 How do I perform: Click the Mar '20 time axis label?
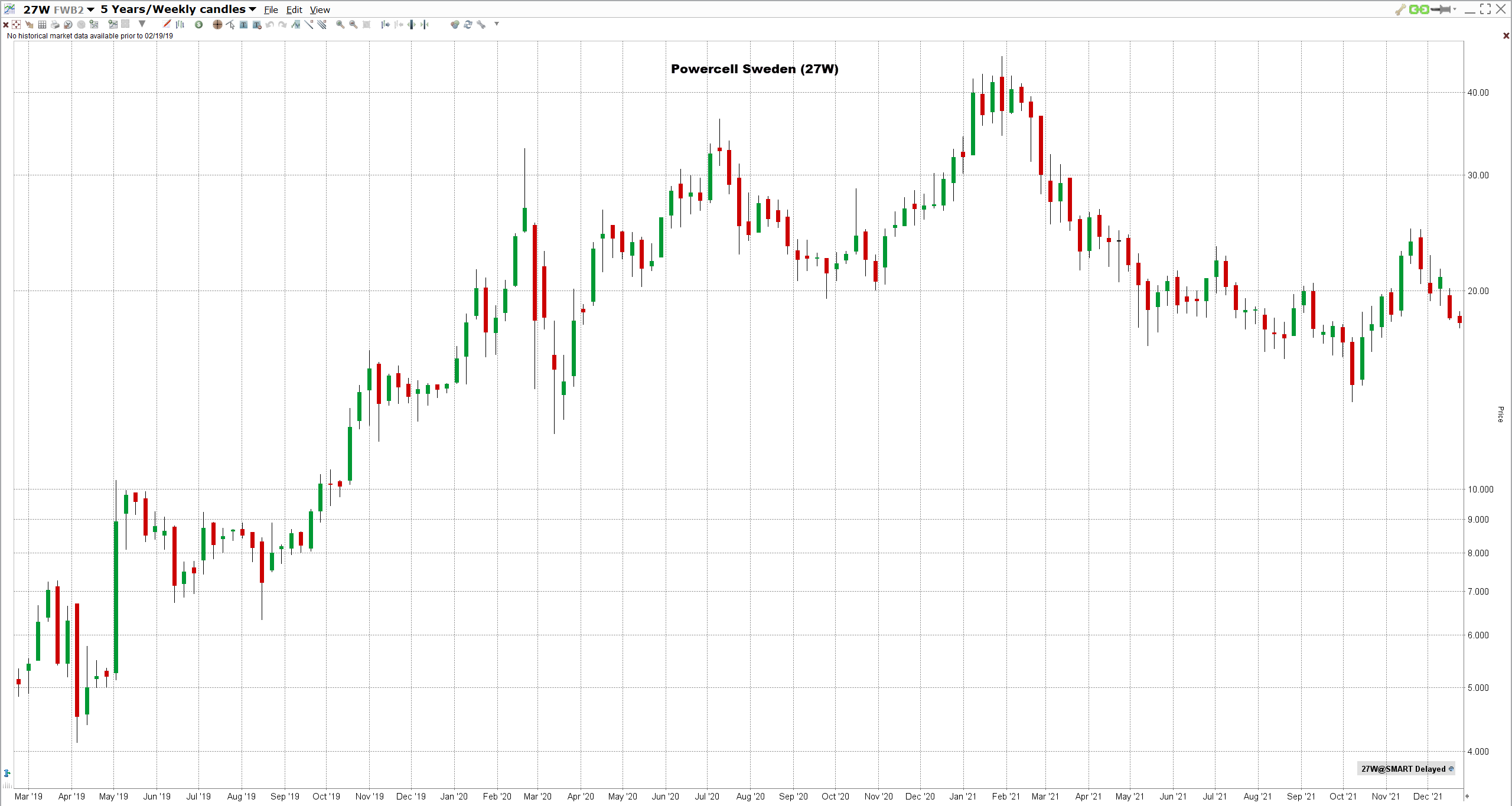537,797
